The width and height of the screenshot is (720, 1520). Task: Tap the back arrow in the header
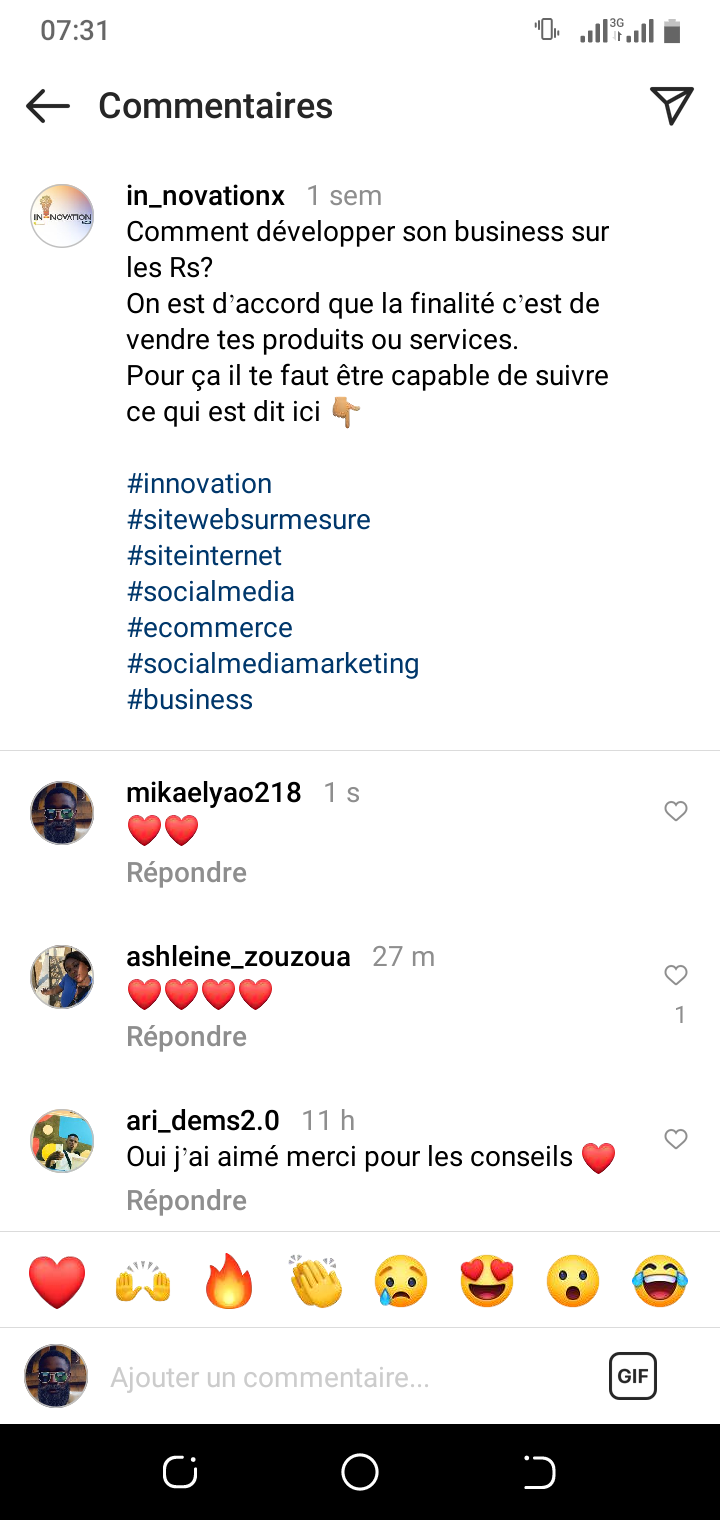point(47,106)
